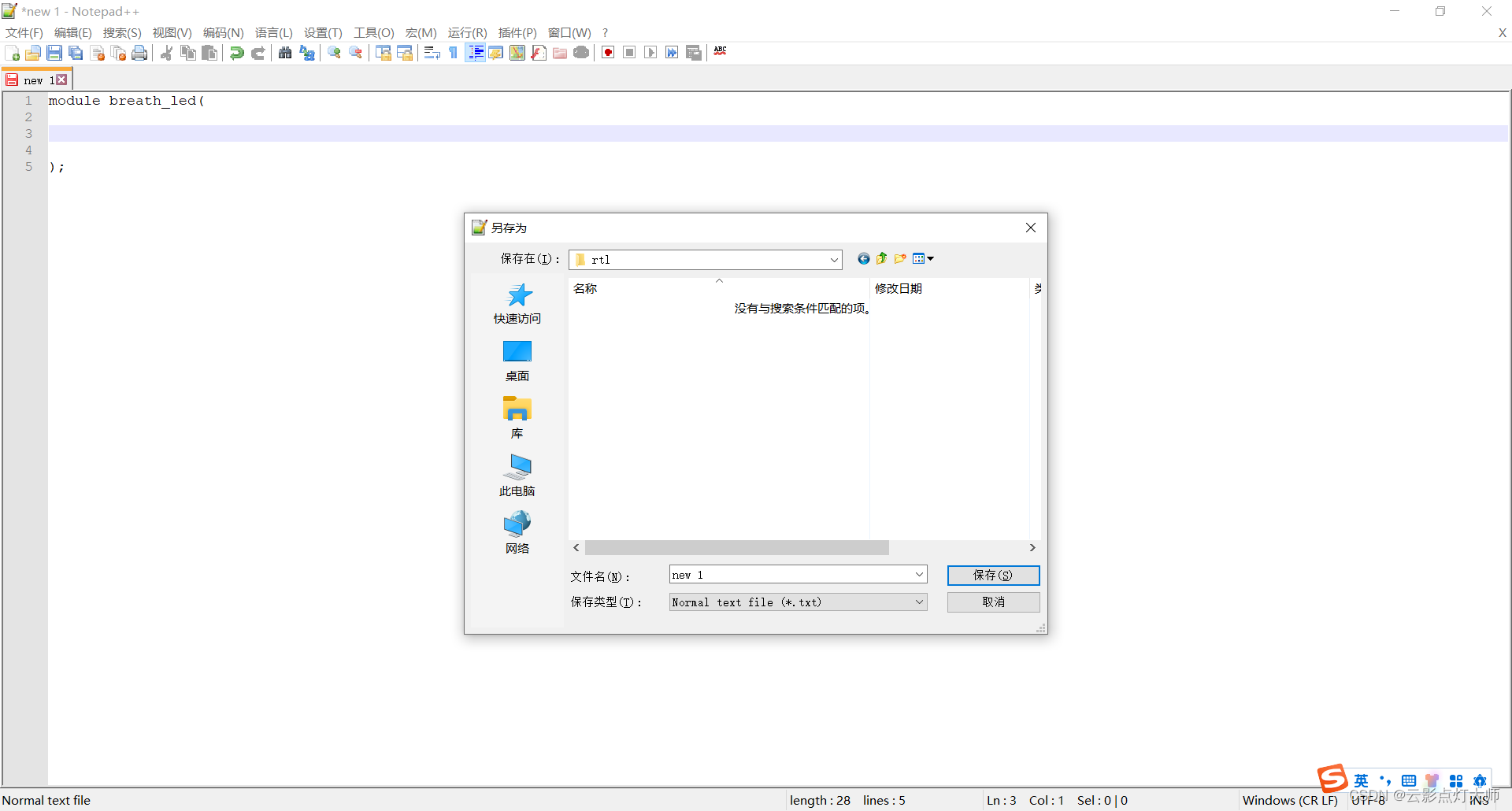This screenshot has width=1512, height=811.
Task: Open the 文件(F) menu
Action: click(24, 32)
